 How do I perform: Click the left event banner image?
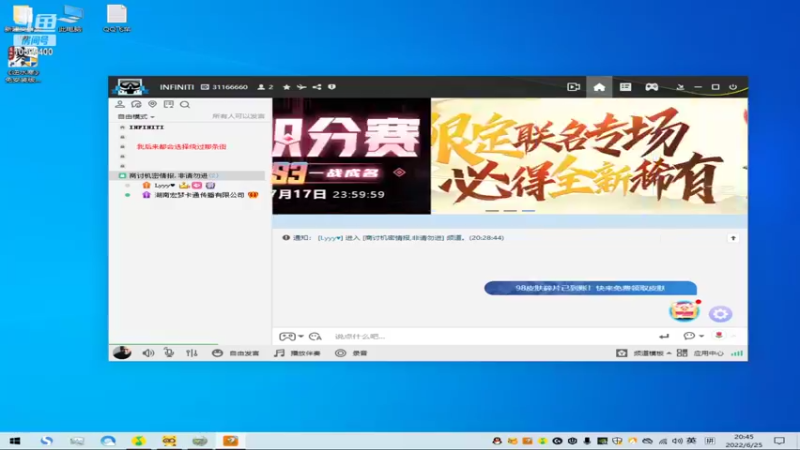pos(351,156)
